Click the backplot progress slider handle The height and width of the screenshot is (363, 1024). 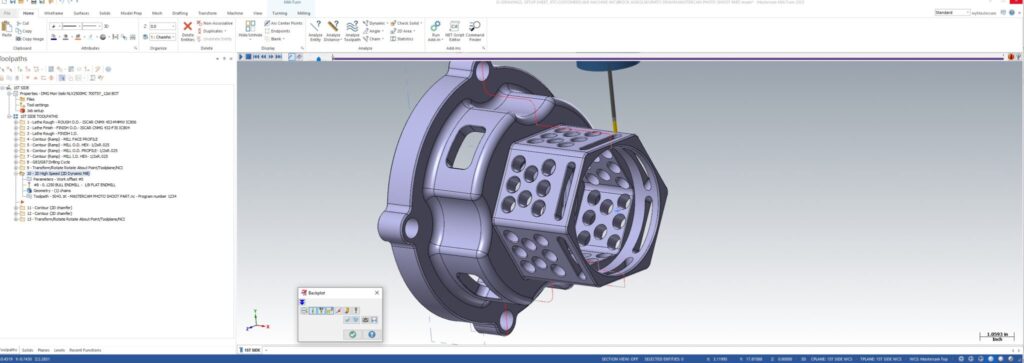pyautogui.click(x=319, y=58)
